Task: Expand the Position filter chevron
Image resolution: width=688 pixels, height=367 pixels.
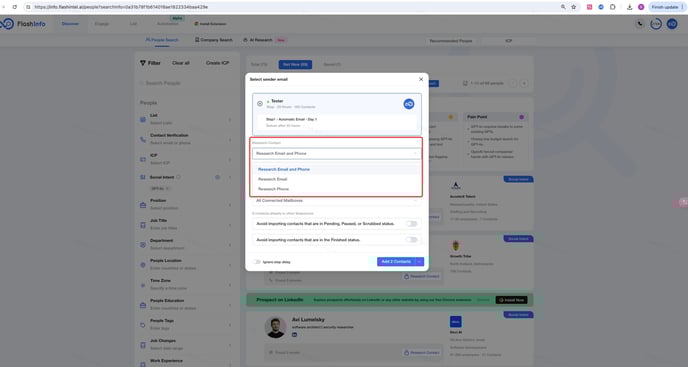Action: coord(229,205)
